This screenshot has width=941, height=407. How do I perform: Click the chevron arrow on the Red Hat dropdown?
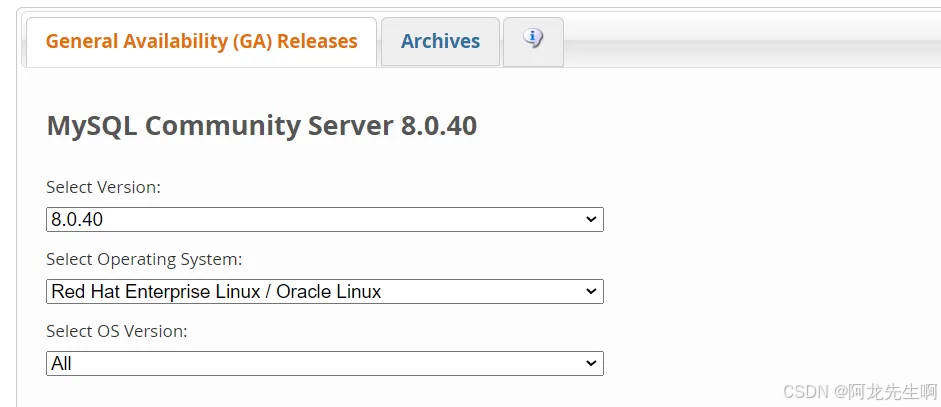(x=591, y=292)
